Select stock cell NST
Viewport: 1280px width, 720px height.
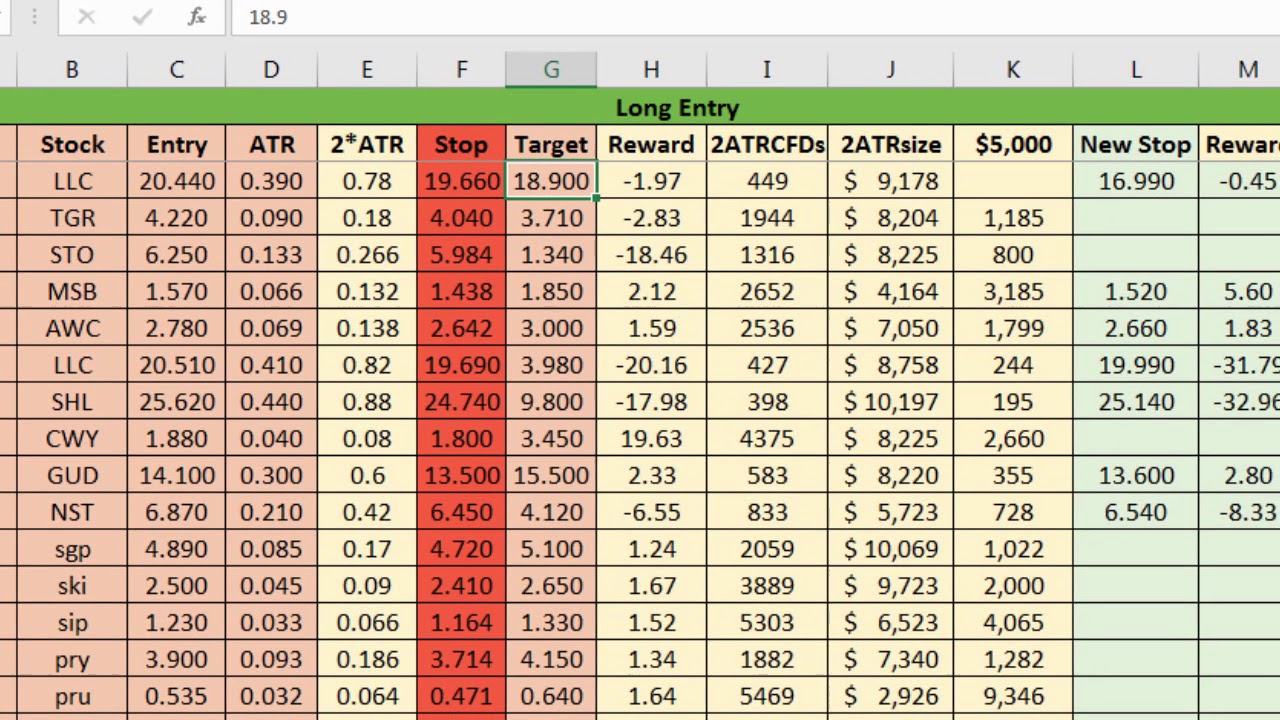click(x=72, y=512)
